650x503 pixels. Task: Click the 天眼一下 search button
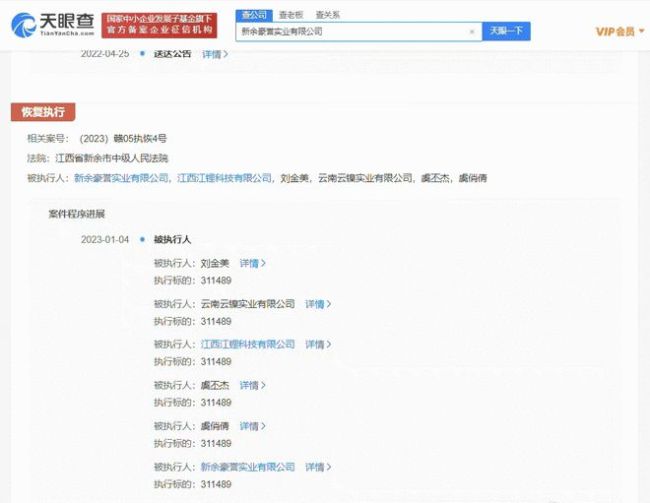tap(506, 31)
